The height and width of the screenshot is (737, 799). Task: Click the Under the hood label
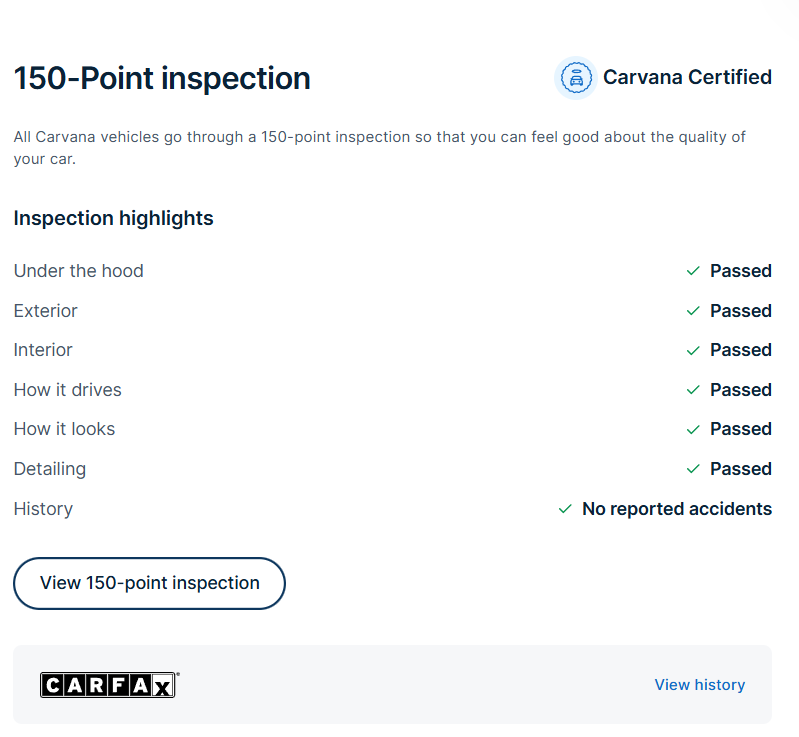[78, 271]
